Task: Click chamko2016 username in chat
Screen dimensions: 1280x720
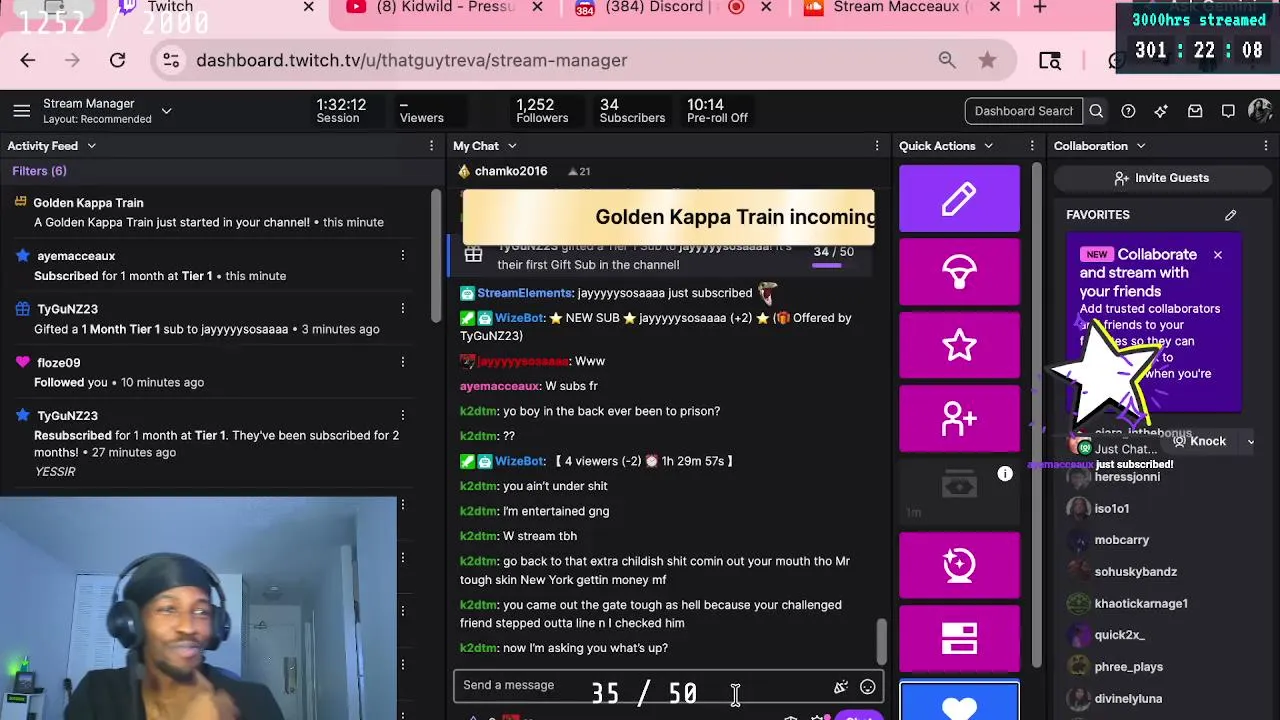Action: 511,171
